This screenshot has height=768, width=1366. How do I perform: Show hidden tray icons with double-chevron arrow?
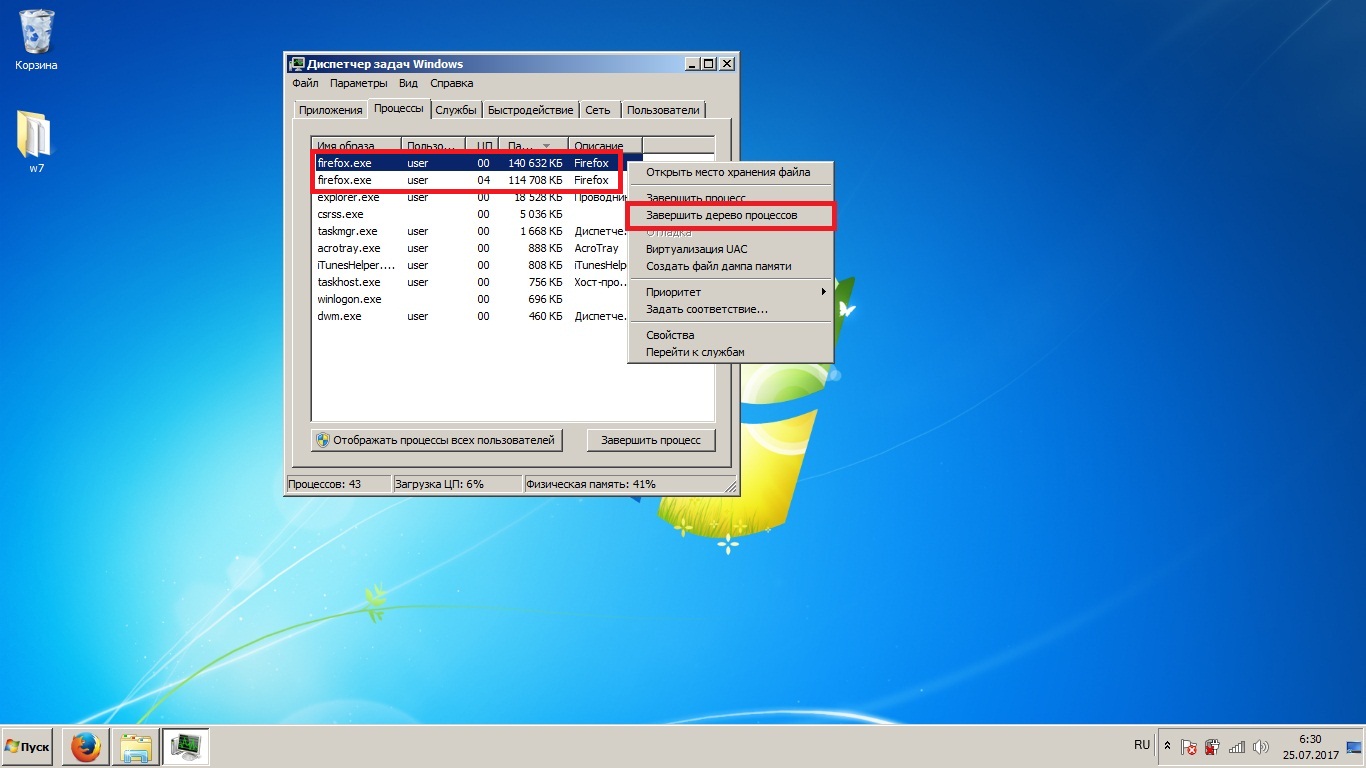(x=1166, y=747)
